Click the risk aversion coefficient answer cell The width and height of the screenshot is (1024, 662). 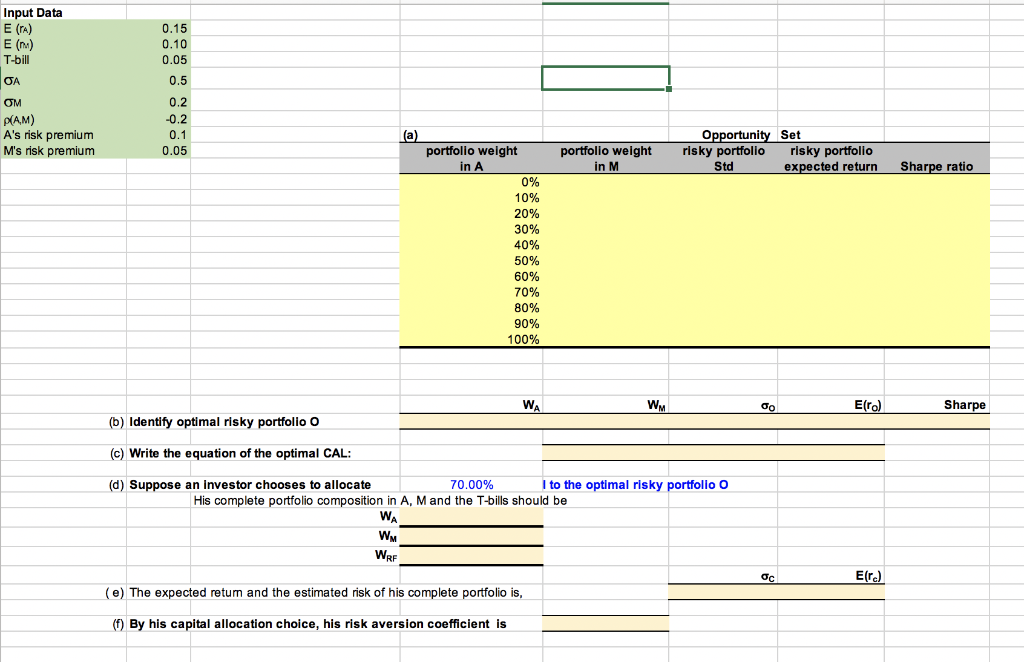point(605,622)
